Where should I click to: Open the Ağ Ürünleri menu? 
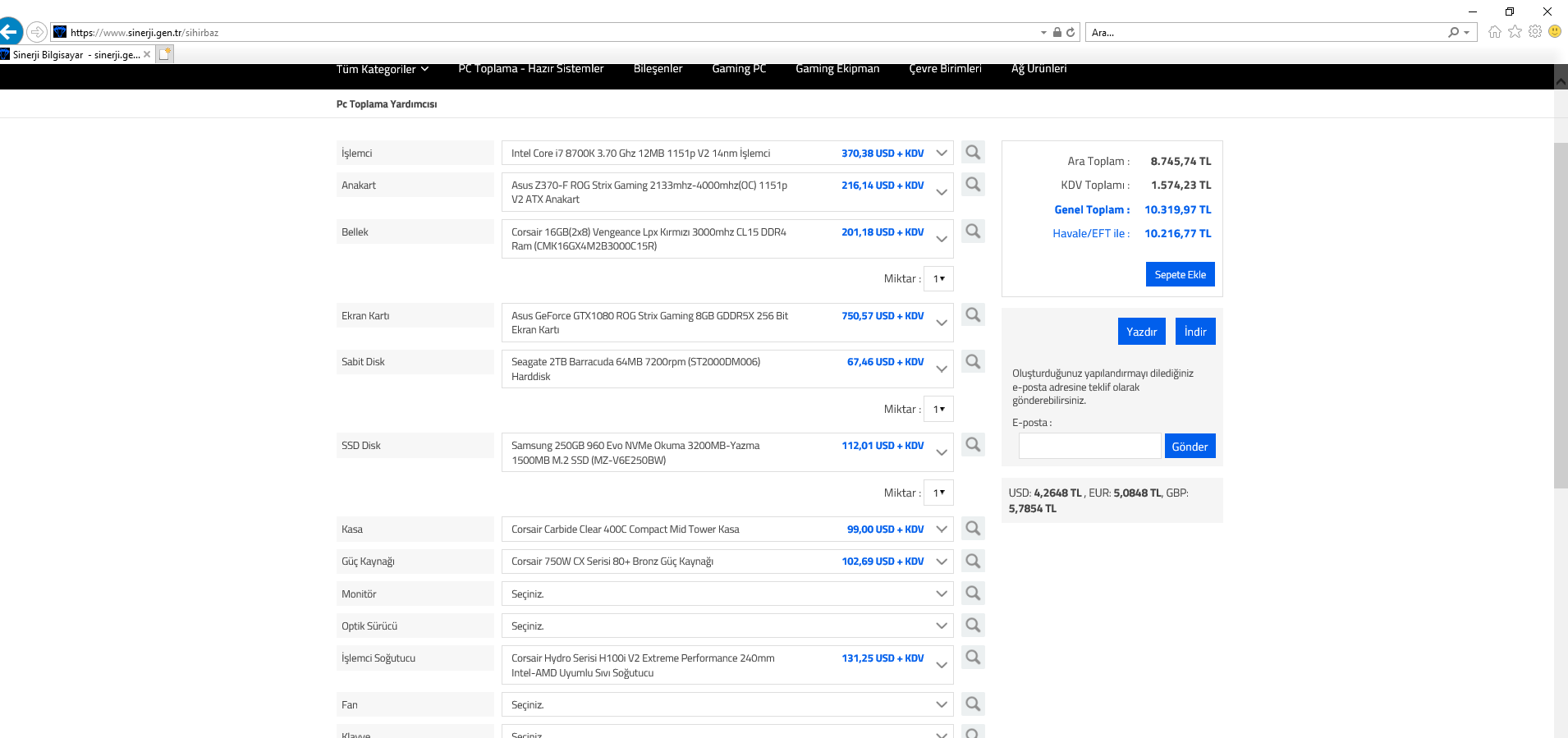tap(1038, 69)
